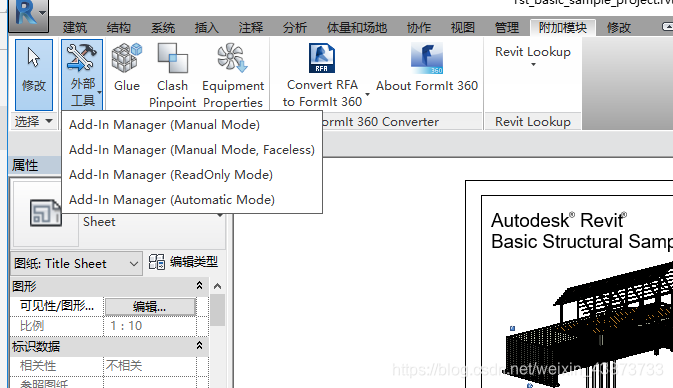Switch to the 视图 ribbon tab
The width and height of the screenshot is (673, 388).
(463, 28)
